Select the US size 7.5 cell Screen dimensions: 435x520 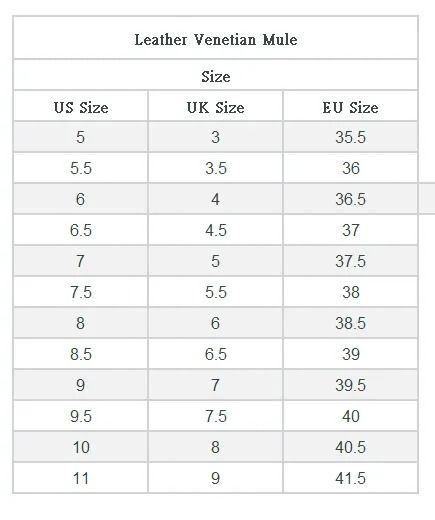[x=81, y=292]
